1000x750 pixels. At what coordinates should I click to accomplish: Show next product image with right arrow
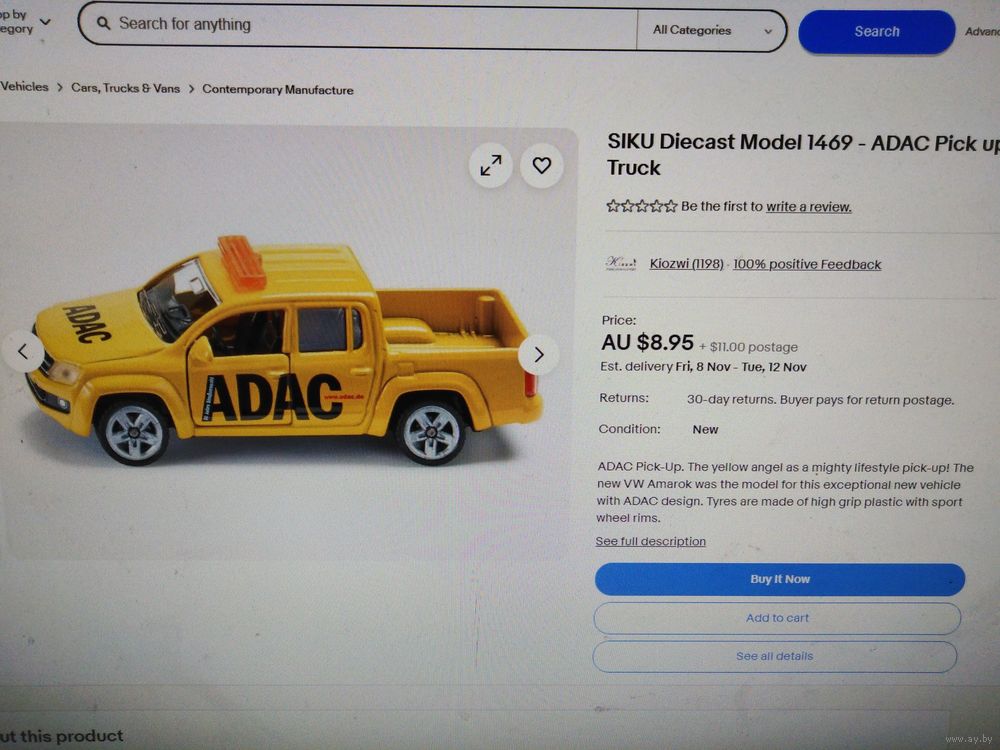click(x=539, y=355)
